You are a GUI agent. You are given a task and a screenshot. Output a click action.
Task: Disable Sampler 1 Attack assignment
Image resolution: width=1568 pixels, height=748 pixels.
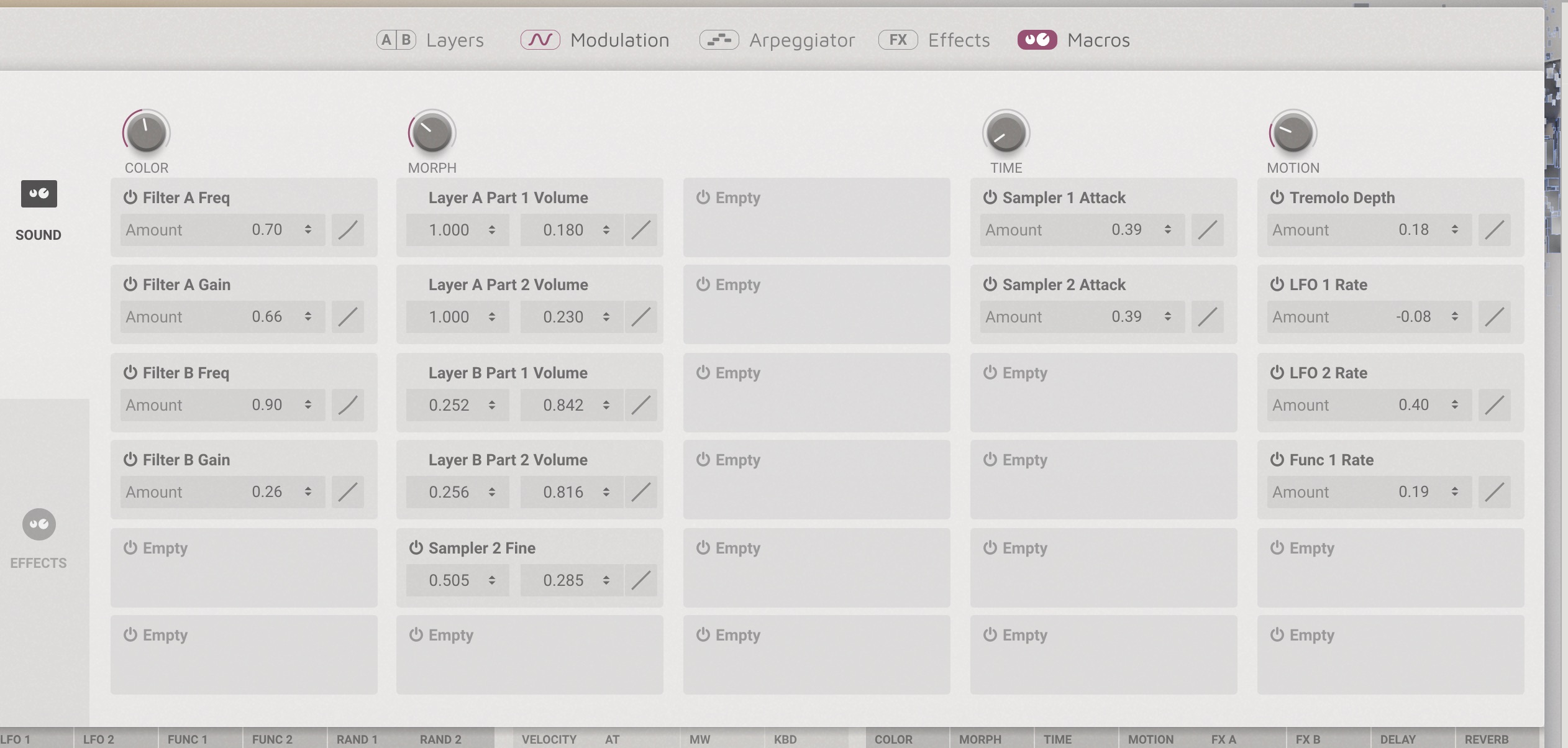pos(990,198)
